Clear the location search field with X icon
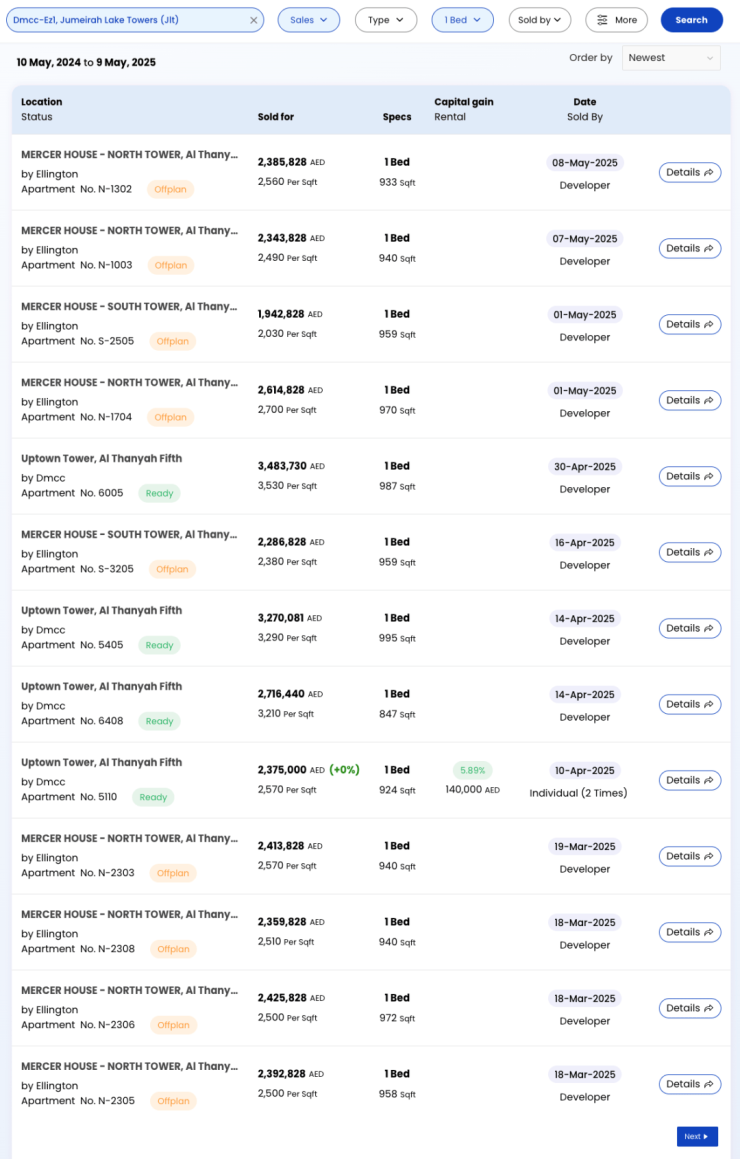The height and width of the screenshot is (1159, 740). point(253,20)
